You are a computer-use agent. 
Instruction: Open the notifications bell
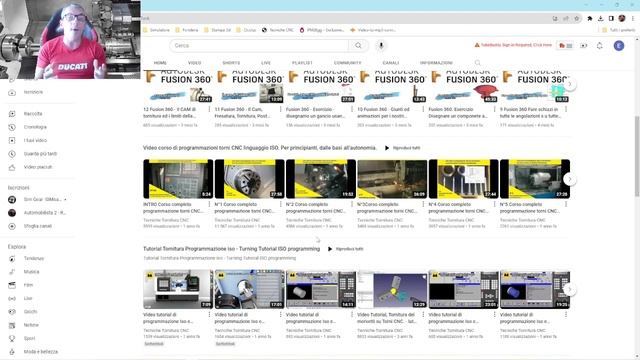coord(600,46)
